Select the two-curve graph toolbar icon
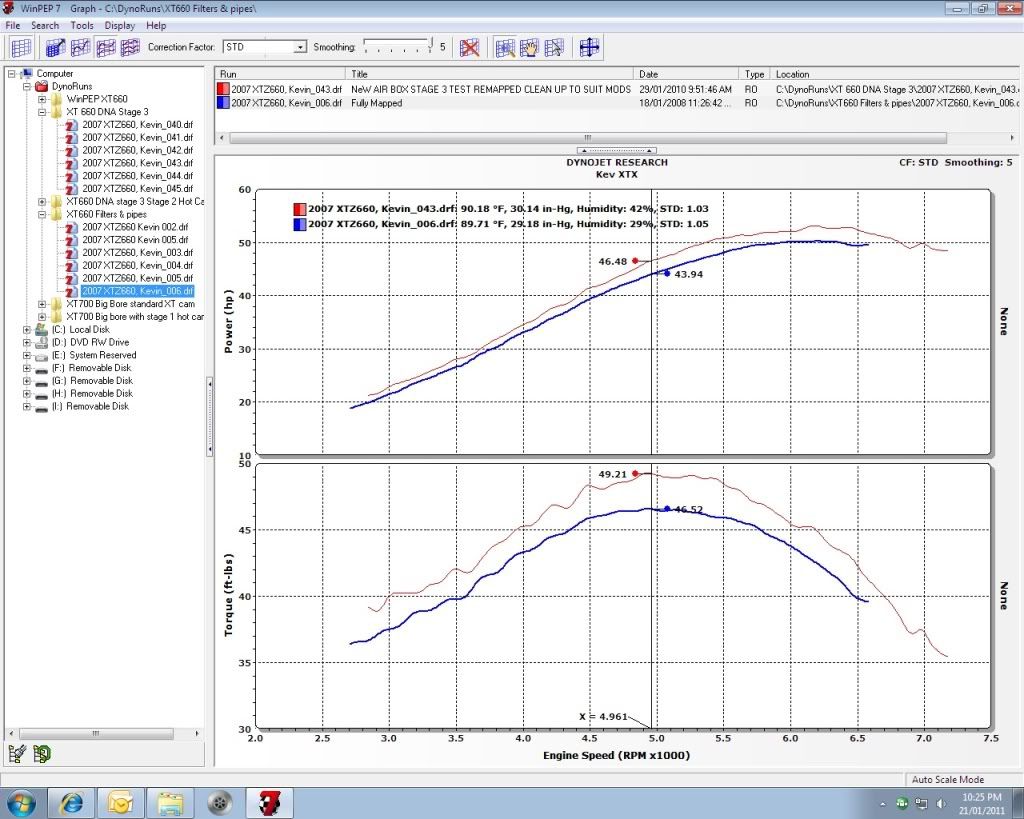 point(106,47)
